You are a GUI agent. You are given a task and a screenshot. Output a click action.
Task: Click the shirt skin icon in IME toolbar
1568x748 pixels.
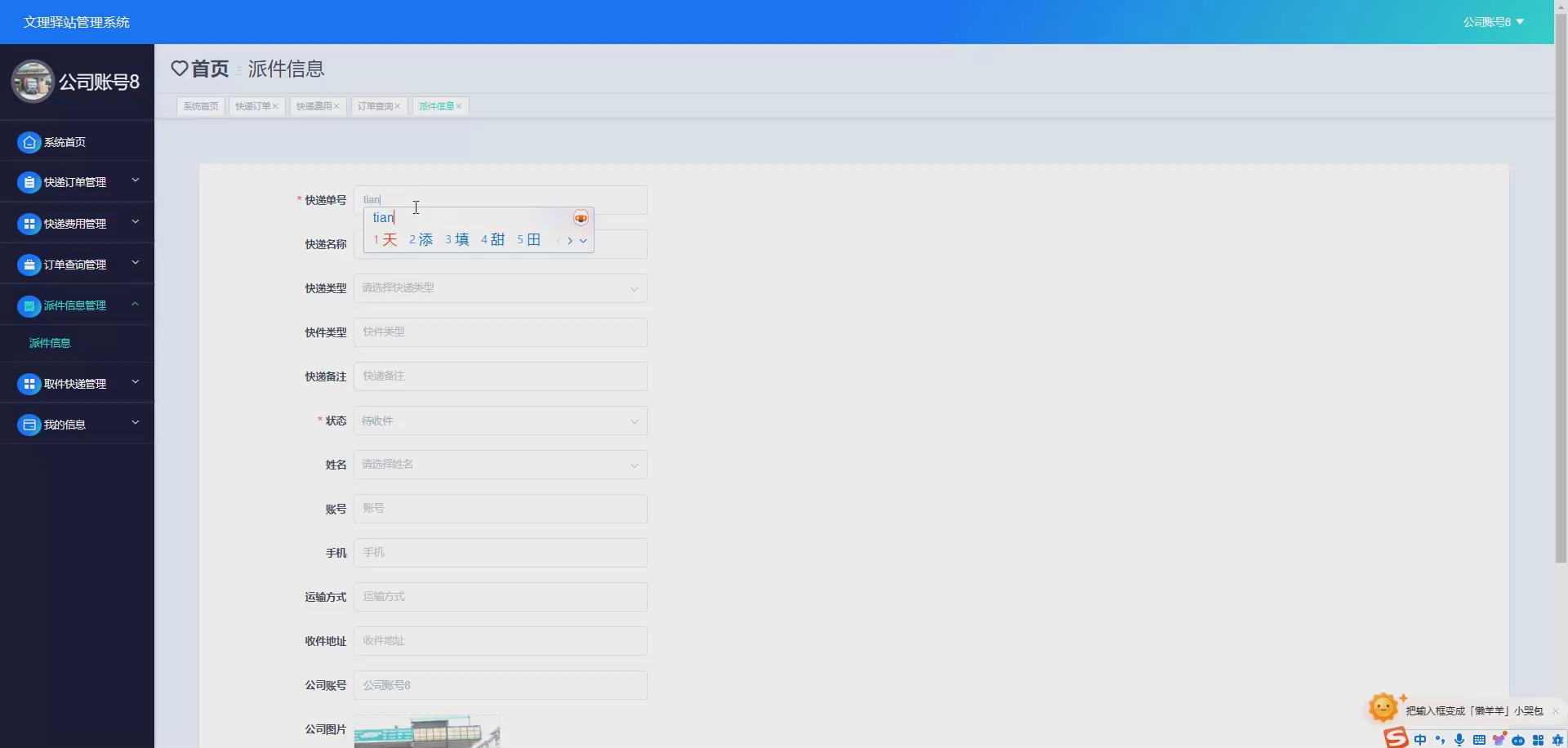click(x=1499, y=740)
